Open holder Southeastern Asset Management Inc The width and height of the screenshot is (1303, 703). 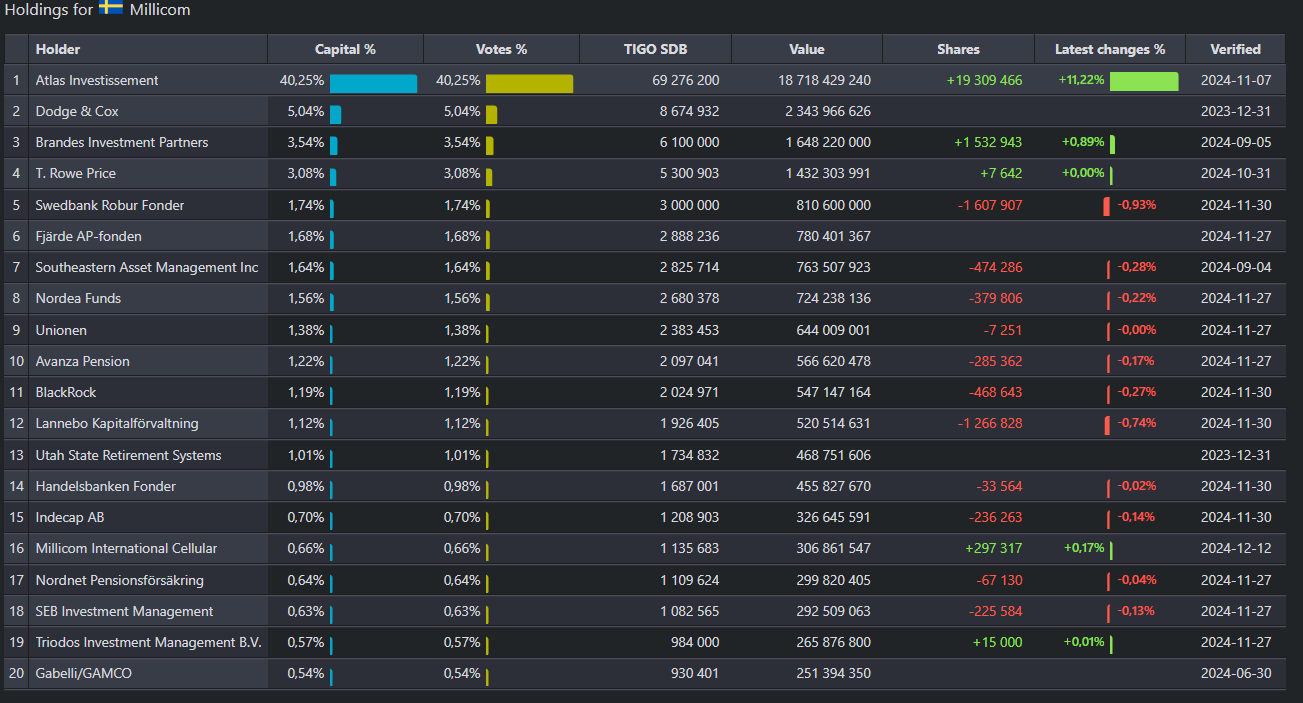[x=147, y=267]
